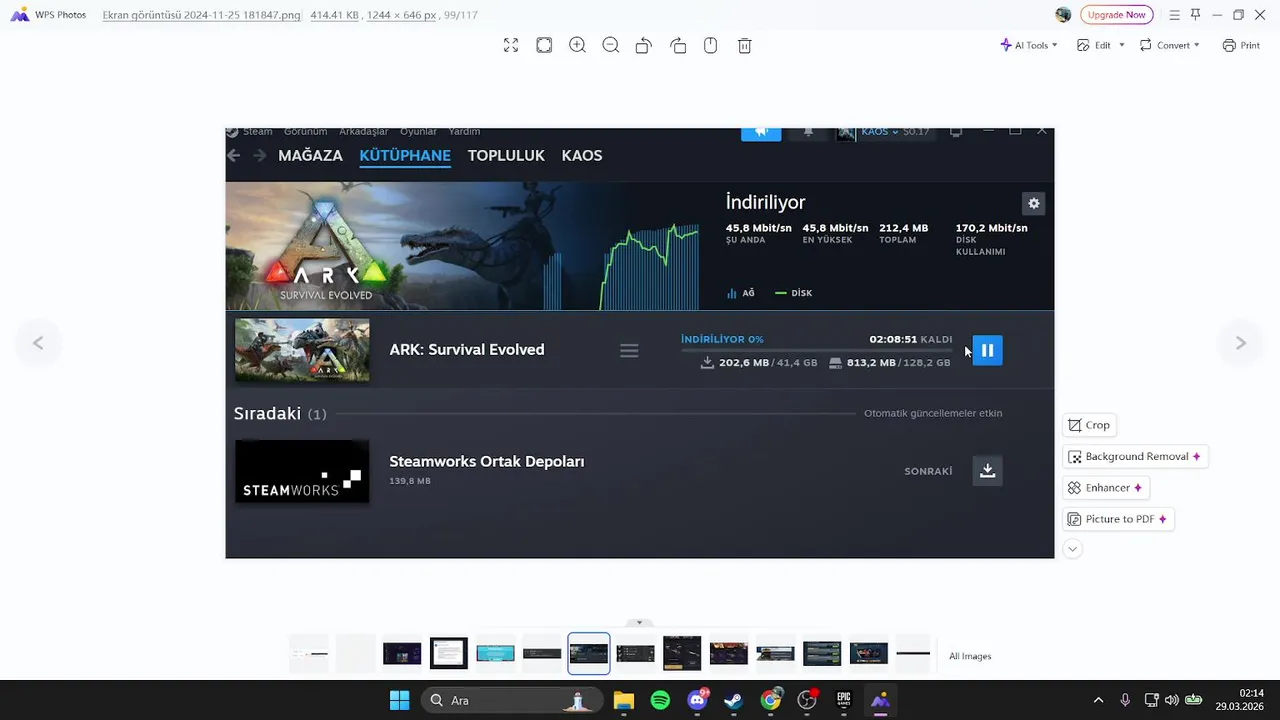Collapse the thumbnail strip

(639, 622)
